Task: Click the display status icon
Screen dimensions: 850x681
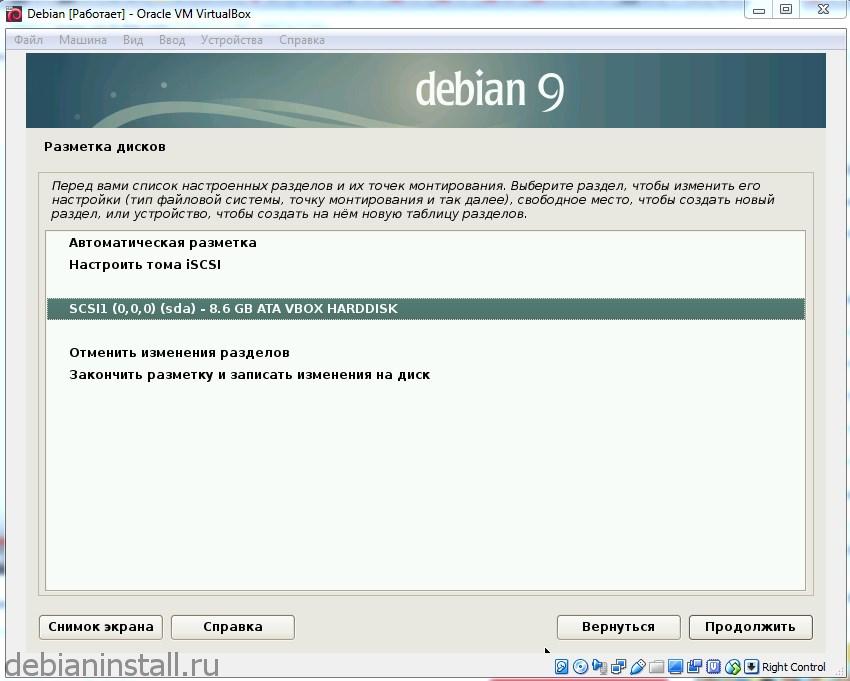Action: tap(675, 666)
